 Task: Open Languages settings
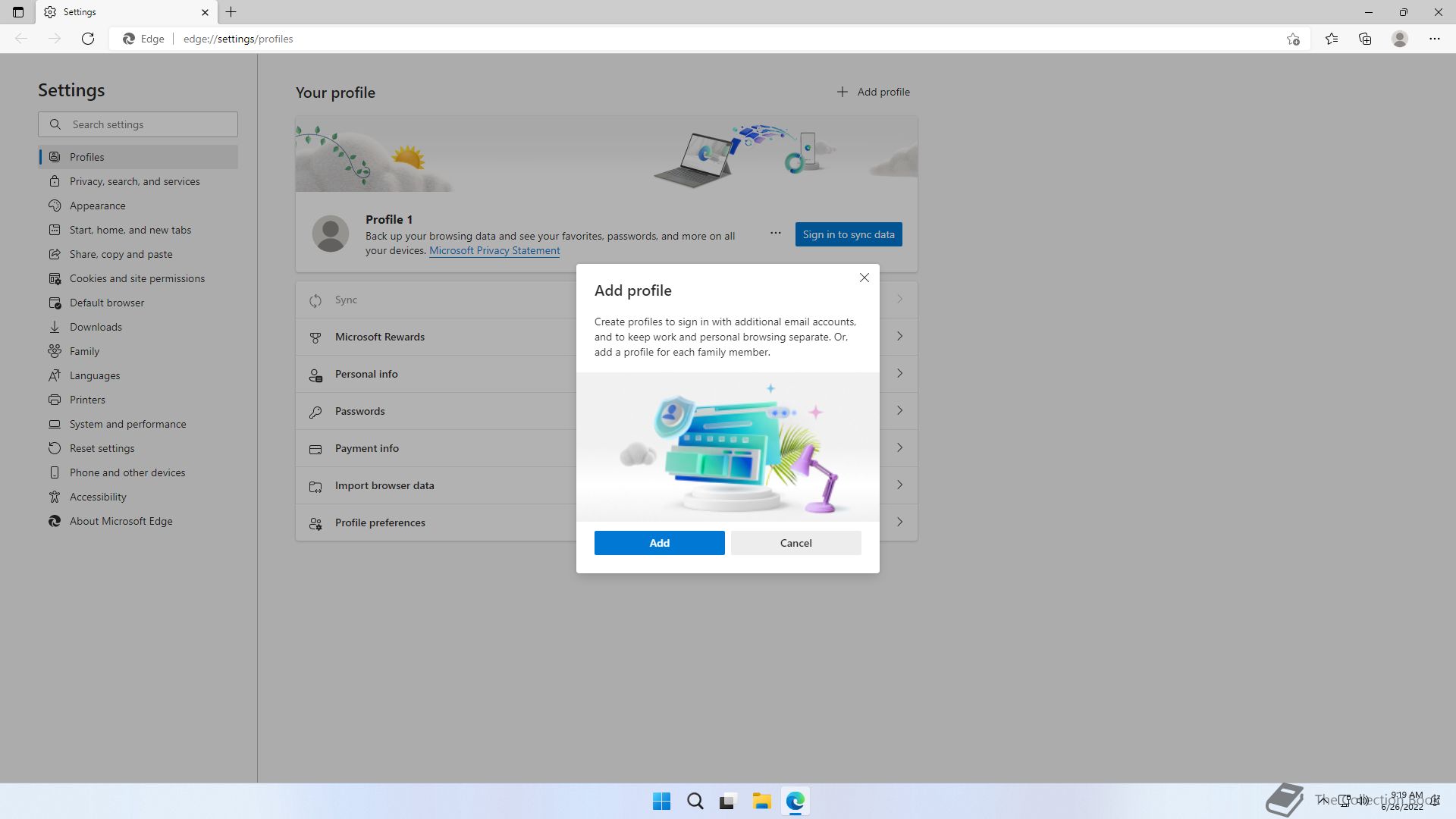click(x=138, y=375)
